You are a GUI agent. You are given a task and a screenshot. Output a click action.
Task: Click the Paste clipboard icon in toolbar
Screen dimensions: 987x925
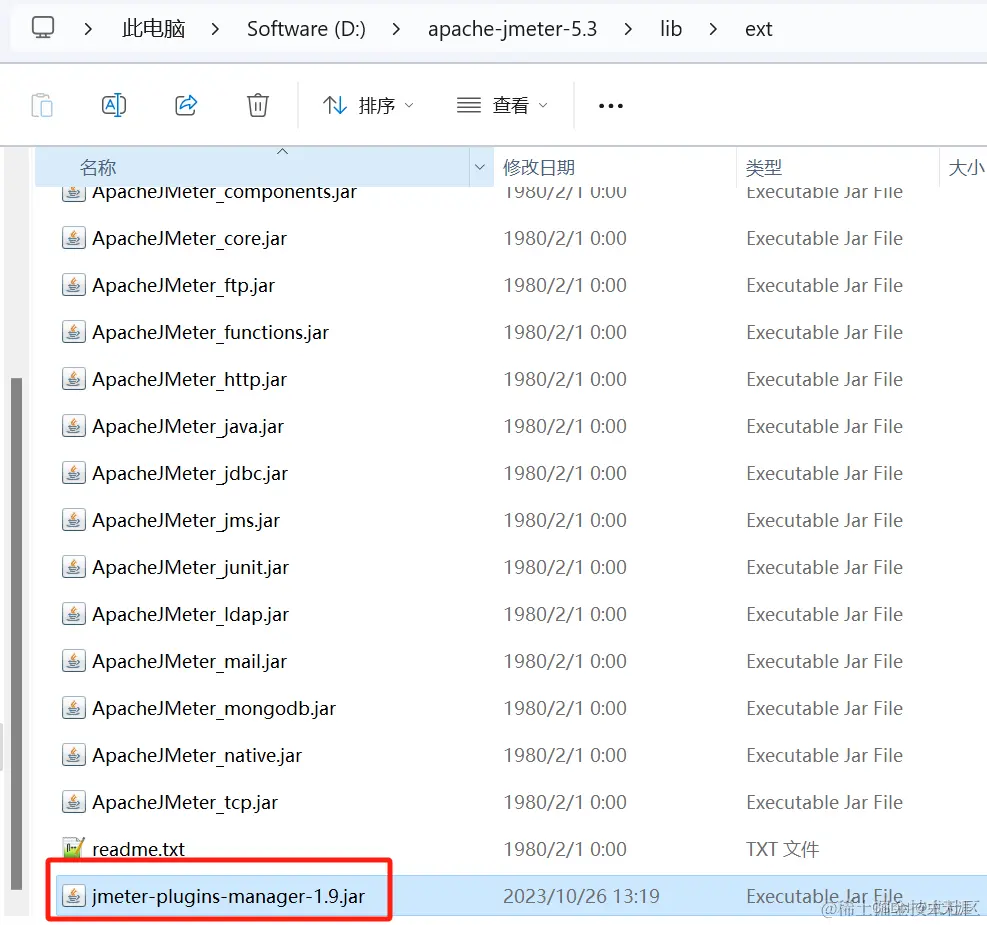coord(42,105)
